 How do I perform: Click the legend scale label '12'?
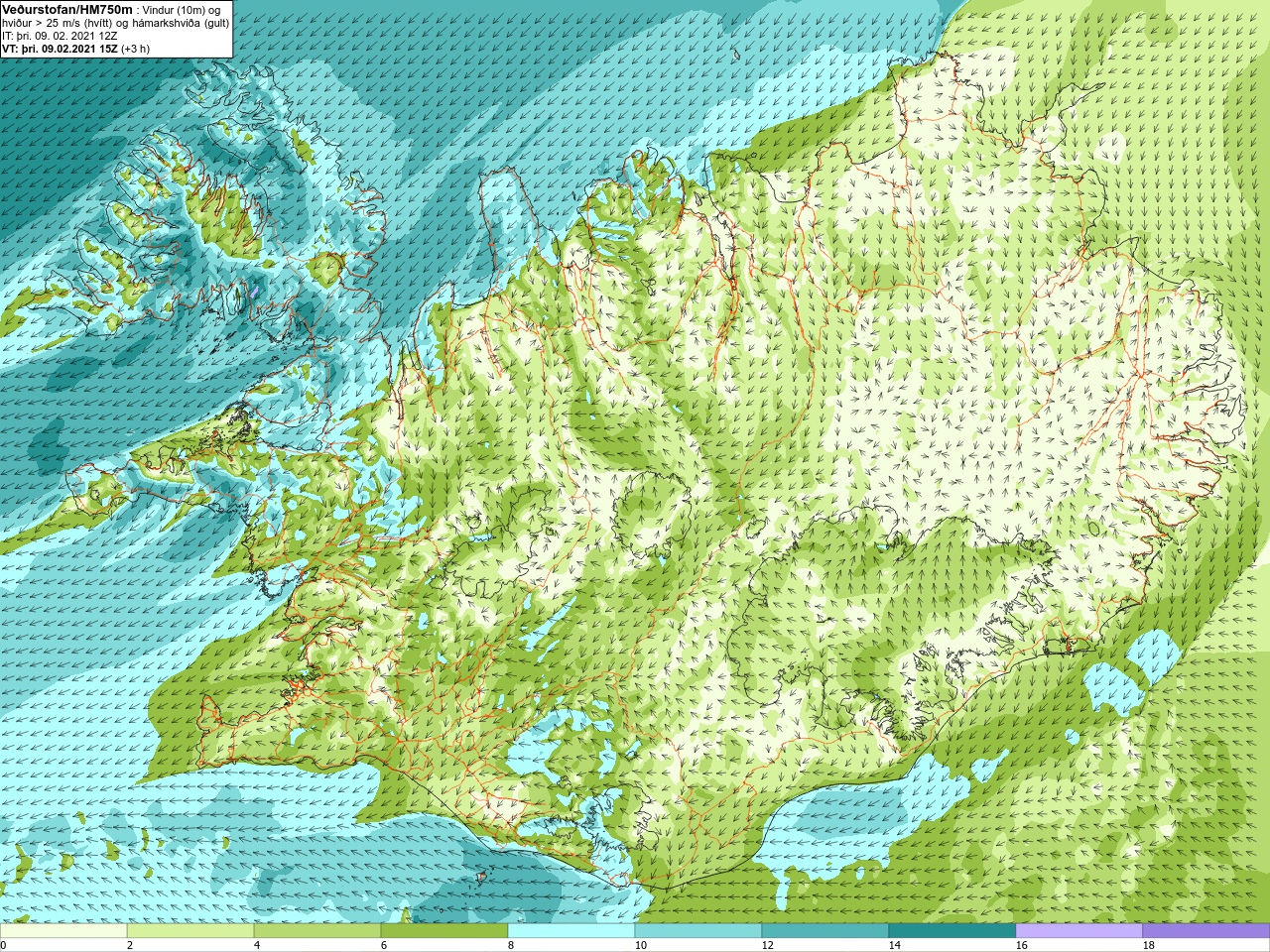click(767, 945)
